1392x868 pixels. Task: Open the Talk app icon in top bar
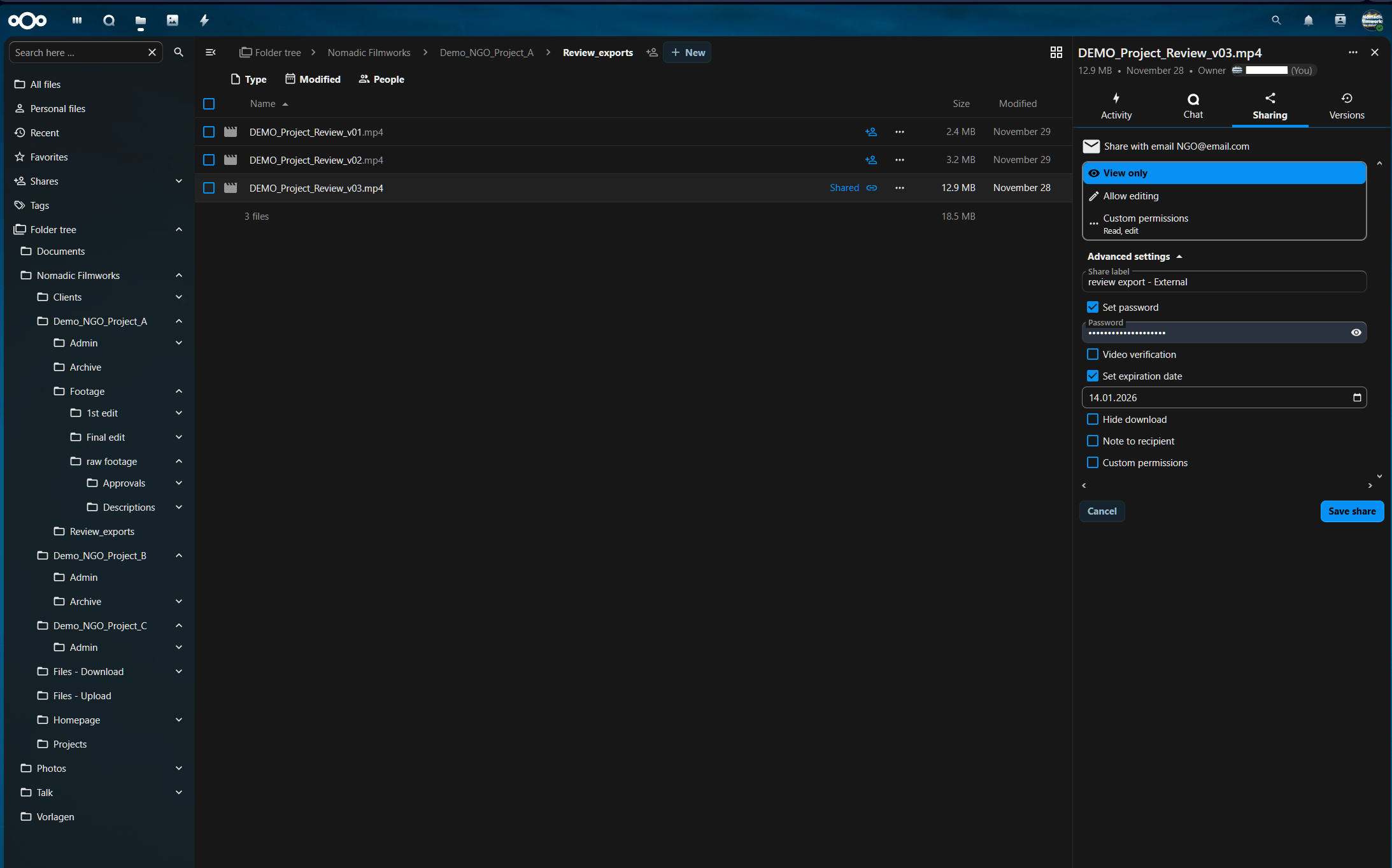pyautogui.click(x=109, y=20)
